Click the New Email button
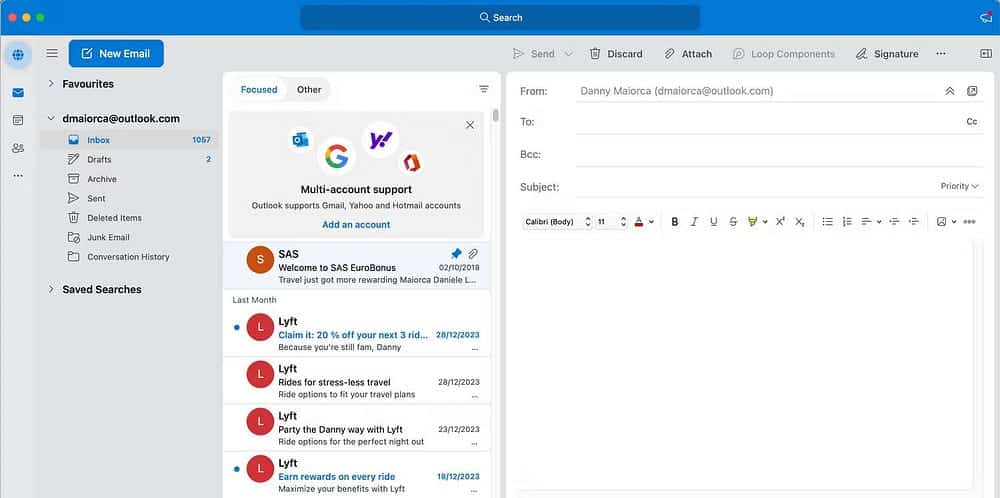1000x498 pixels. [116, 54]
